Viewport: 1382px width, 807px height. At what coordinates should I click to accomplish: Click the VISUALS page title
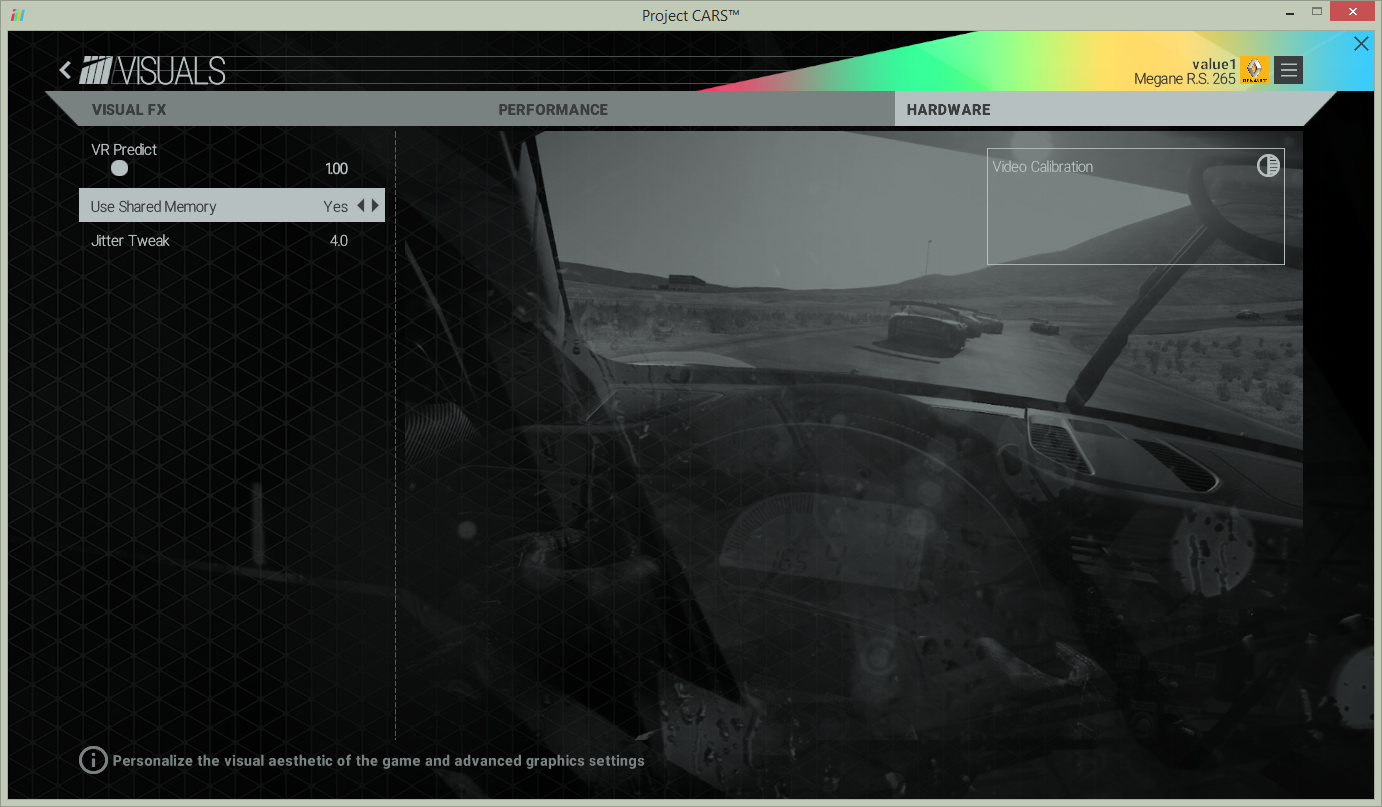point(171,71)
